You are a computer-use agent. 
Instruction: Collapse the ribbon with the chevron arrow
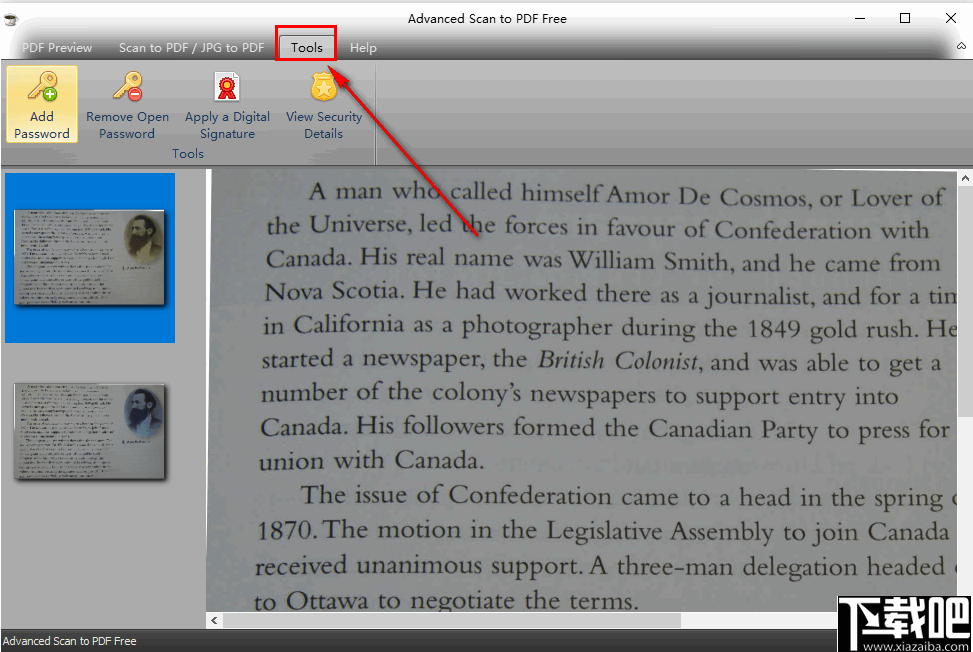click(962, 45)
